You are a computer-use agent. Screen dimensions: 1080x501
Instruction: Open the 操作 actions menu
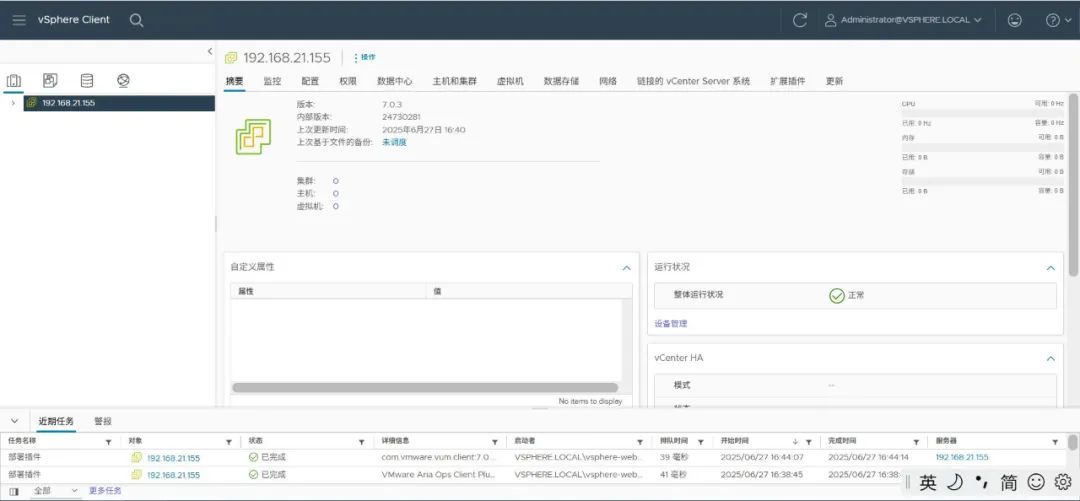[365, 57]
